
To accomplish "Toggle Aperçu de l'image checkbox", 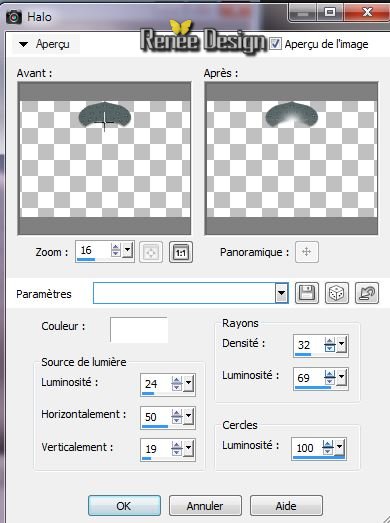I will (x=275, y=44).
